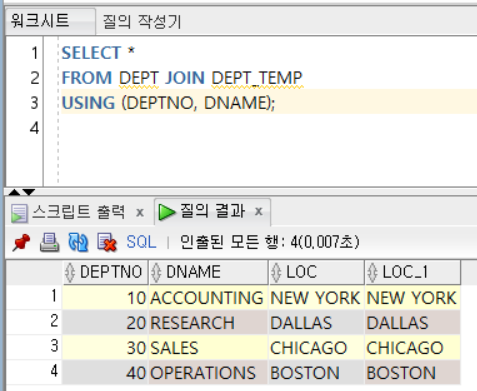Click the delete row icon
Viewport: 477px width, 391px height.
pos(107,242)
